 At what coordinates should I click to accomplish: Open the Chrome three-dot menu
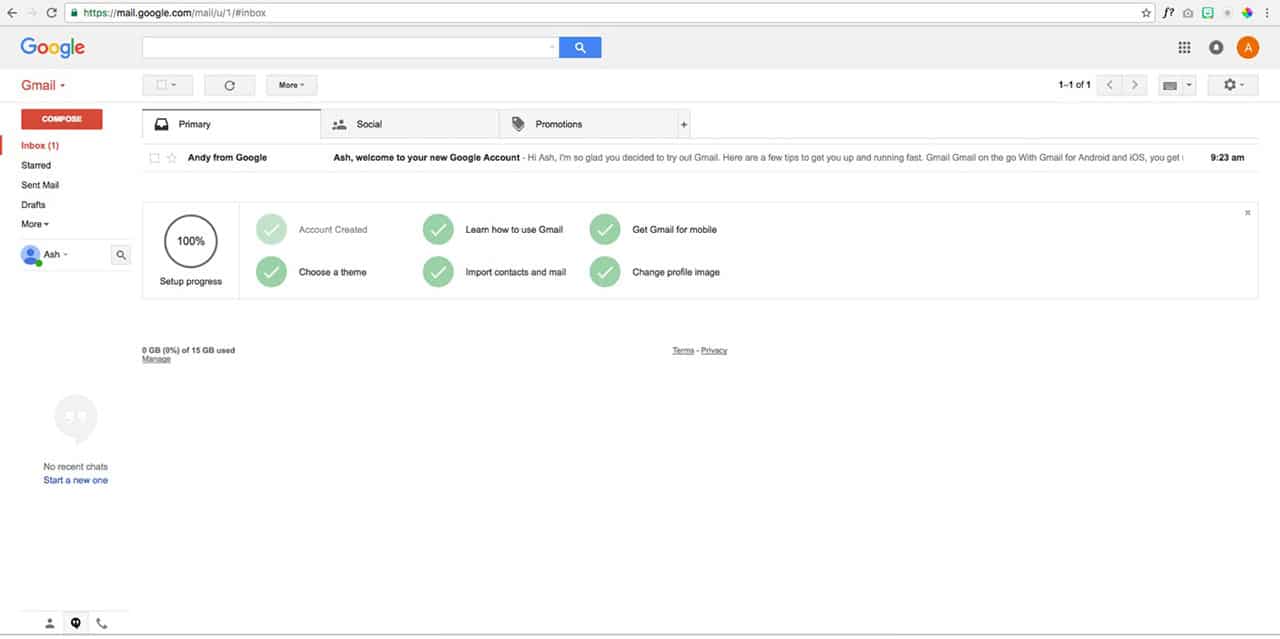[1267, 13]
